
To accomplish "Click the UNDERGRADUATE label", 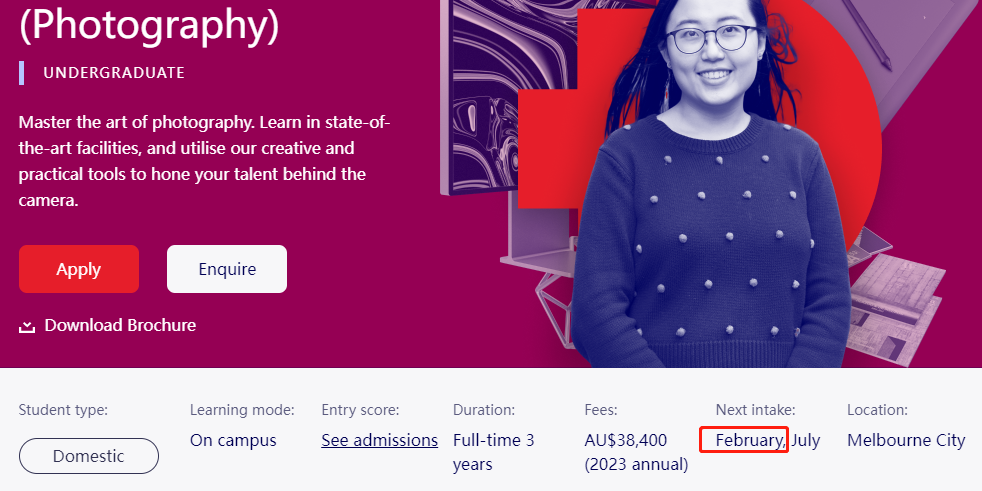I will (x=114, y=73).
